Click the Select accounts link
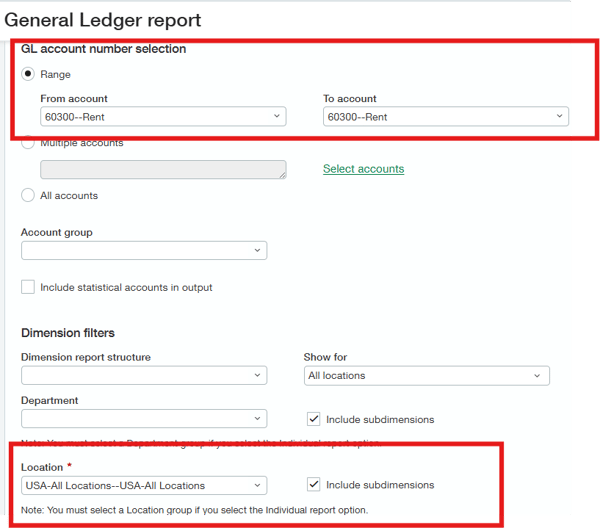This screenshot has height=528, width=600. pos(363,169)
